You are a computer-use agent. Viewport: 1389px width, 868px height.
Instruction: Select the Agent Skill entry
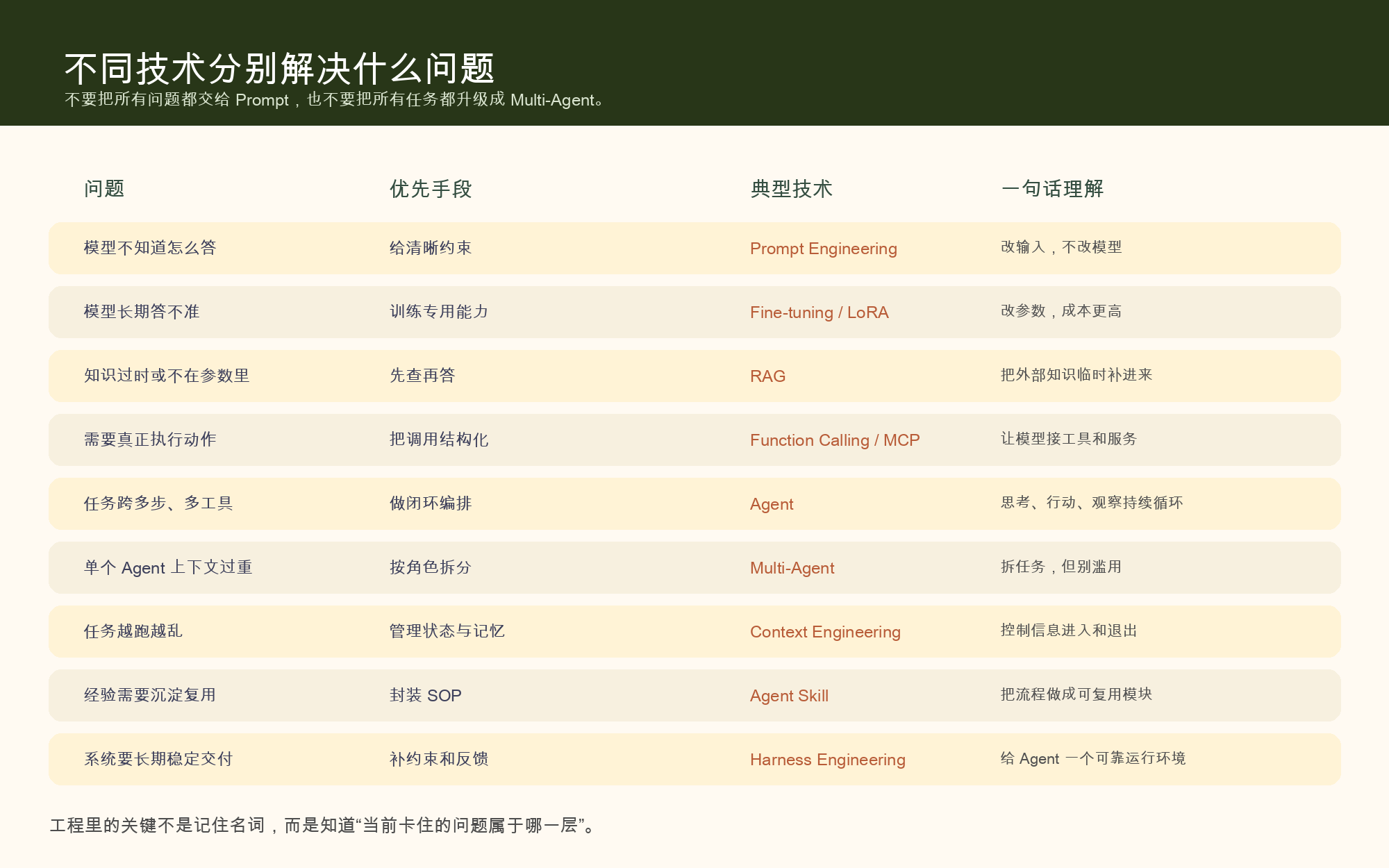(x=788, y=696)
